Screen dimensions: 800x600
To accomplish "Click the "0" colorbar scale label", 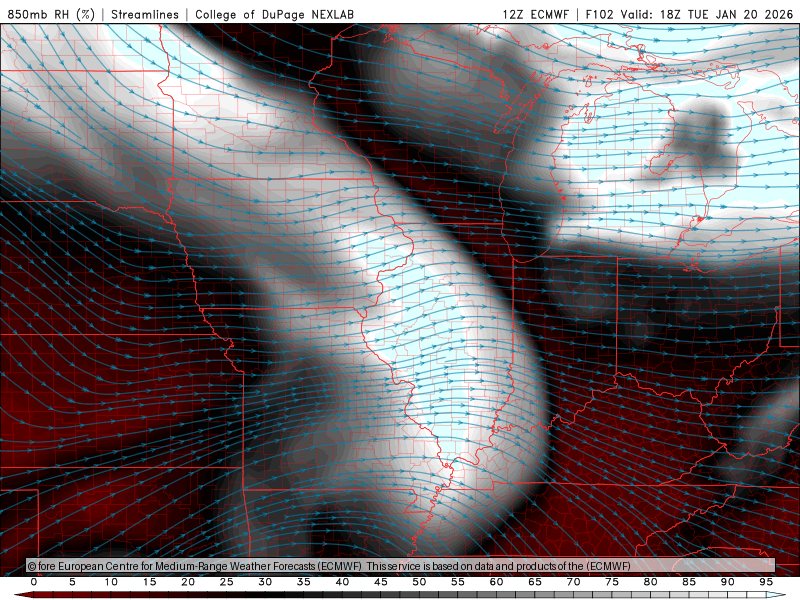I will click(34, 582).
